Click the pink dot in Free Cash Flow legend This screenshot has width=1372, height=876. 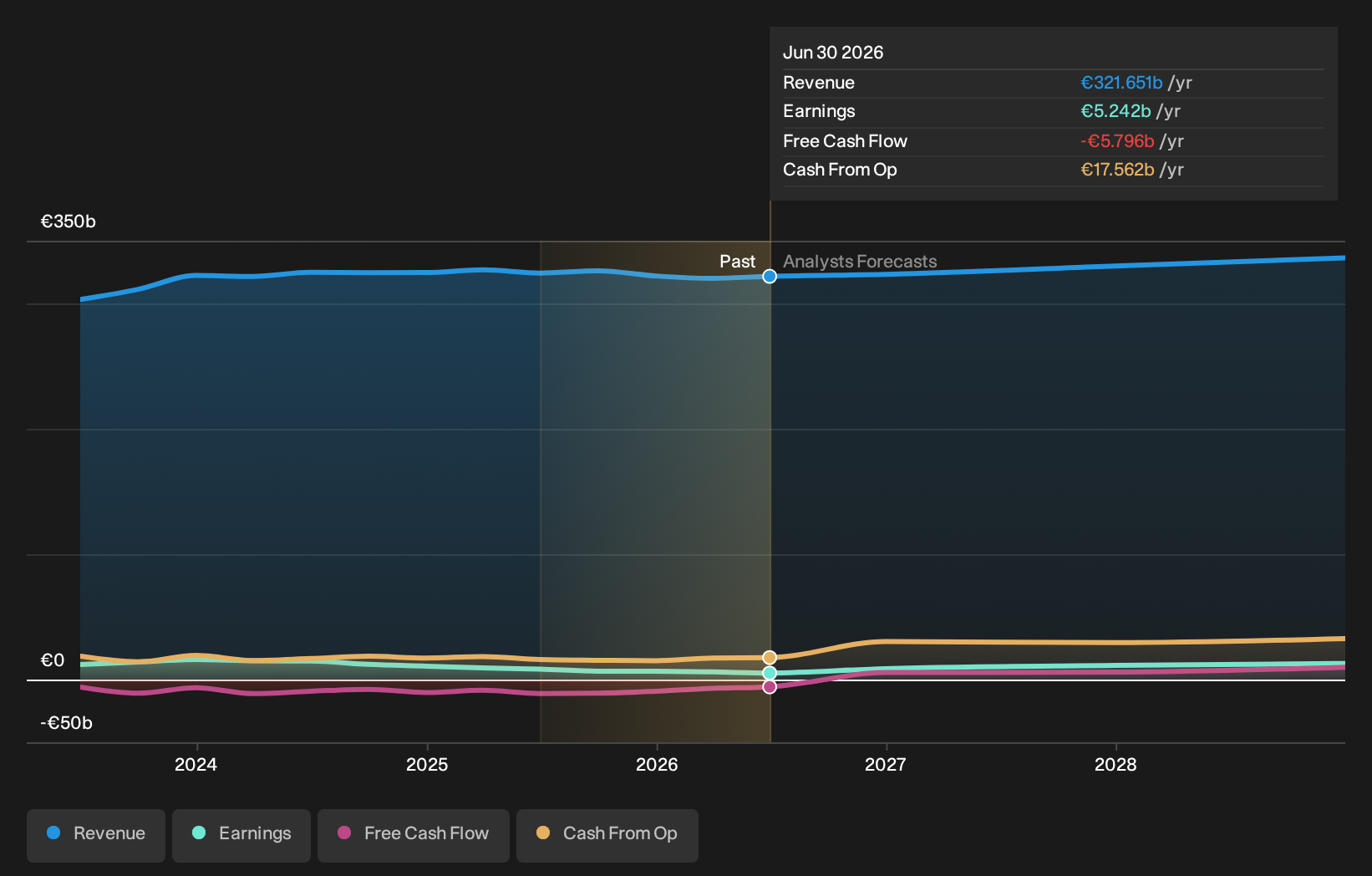point(344,833)
